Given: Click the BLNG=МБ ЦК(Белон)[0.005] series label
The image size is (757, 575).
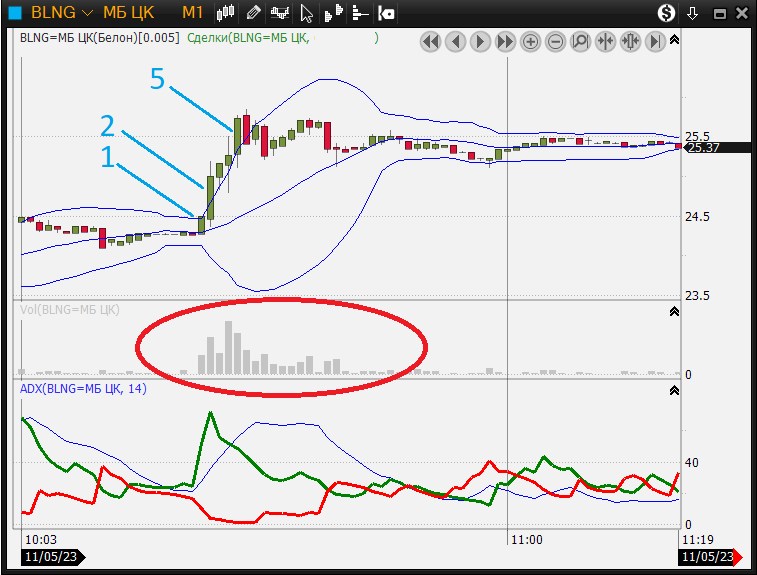Looking at the screenshot, I should [x=99, y=38].
